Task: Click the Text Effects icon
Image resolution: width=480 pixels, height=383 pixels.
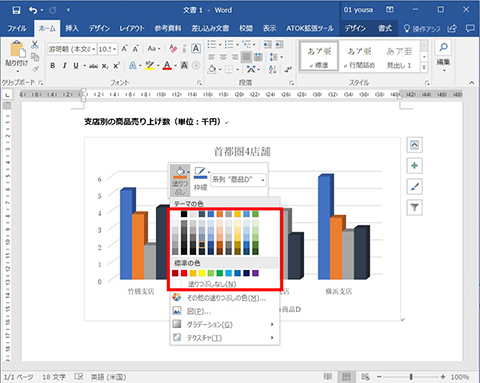Action: coord(132,66)
